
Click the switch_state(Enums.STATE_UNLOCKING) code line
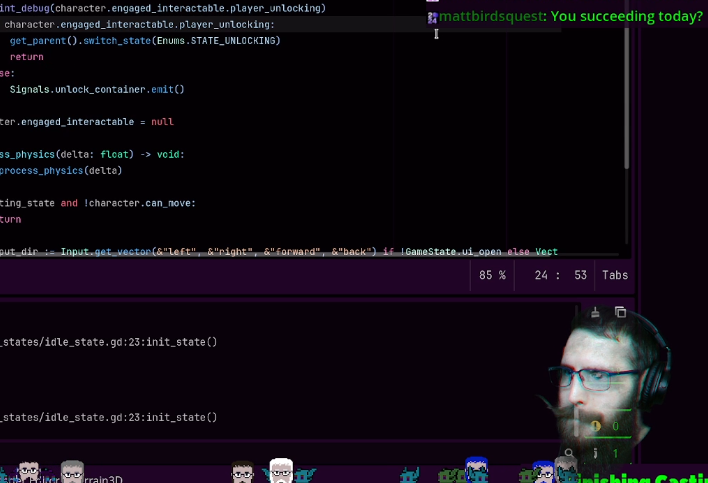pyautogui.click(x=144, y=40)
